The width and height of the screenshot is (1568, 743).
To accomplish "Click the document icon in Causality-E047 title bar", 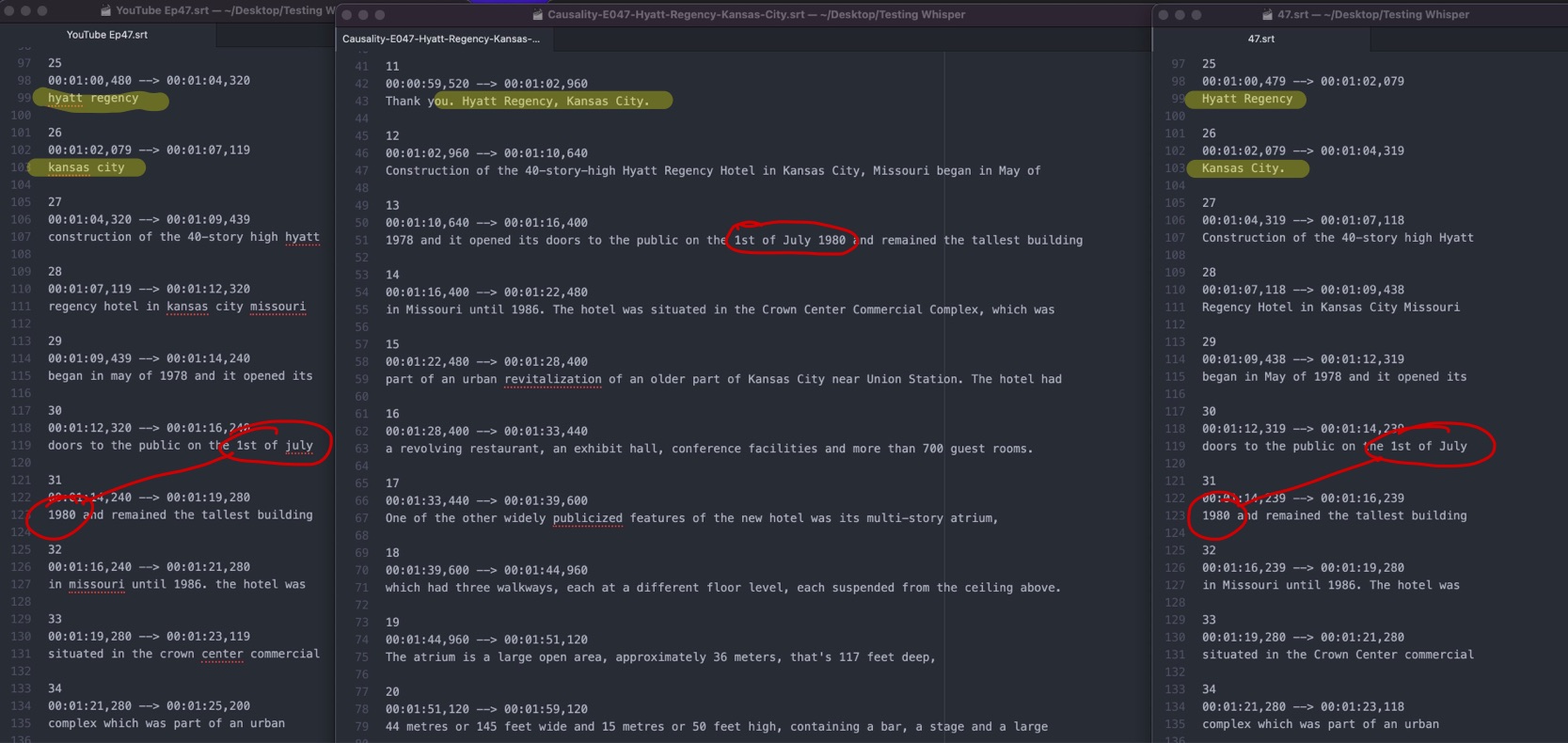I will click(538, 15).
